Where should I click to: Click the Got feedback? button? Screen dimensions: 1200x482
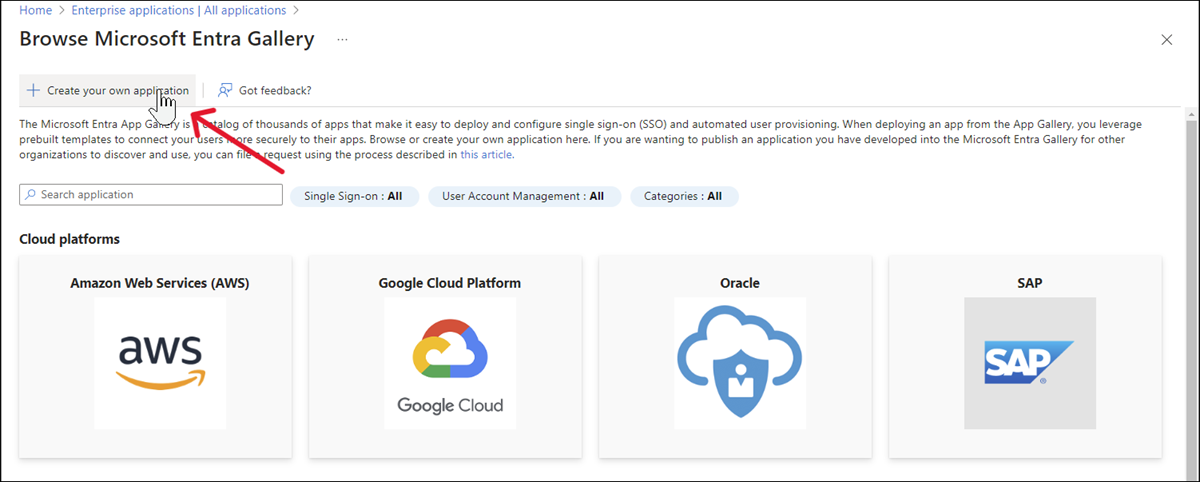[274, 90]
